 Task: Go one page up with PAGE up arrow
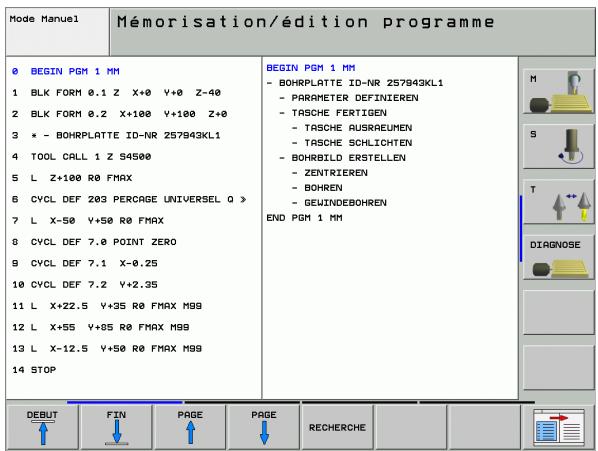[190, 427]
